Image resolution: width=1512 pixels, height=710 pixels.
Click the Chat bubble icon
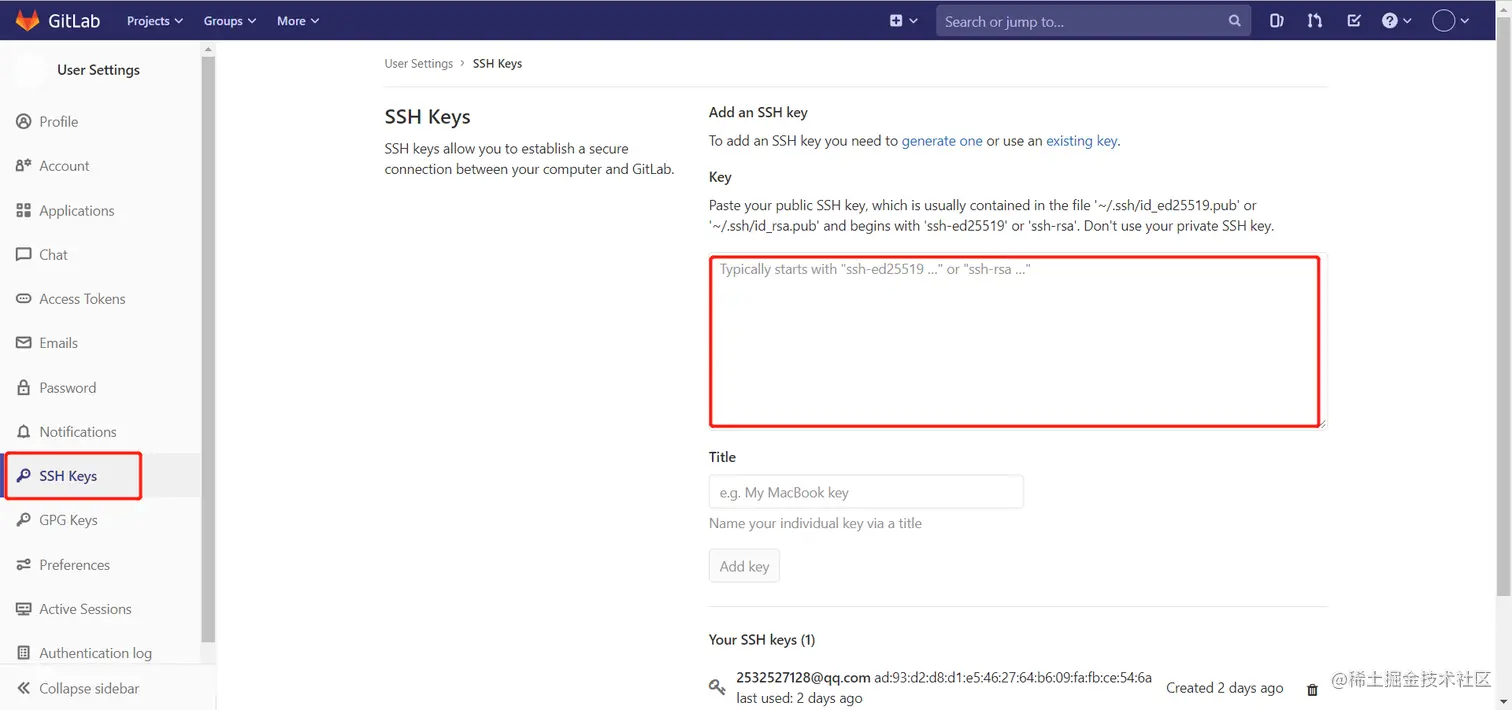tap(24, 255)
